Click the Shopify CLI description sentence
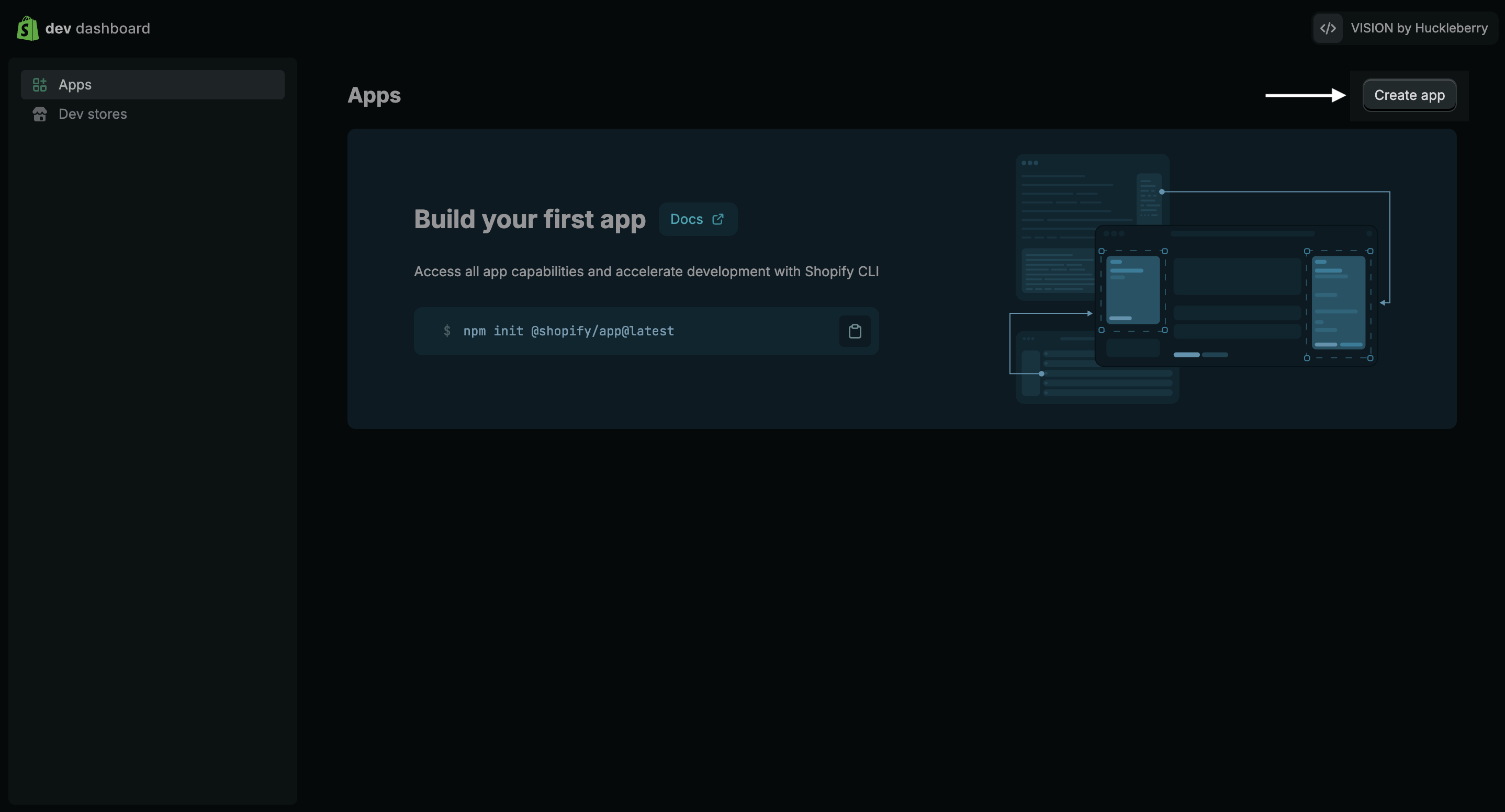 coord(646,272)
